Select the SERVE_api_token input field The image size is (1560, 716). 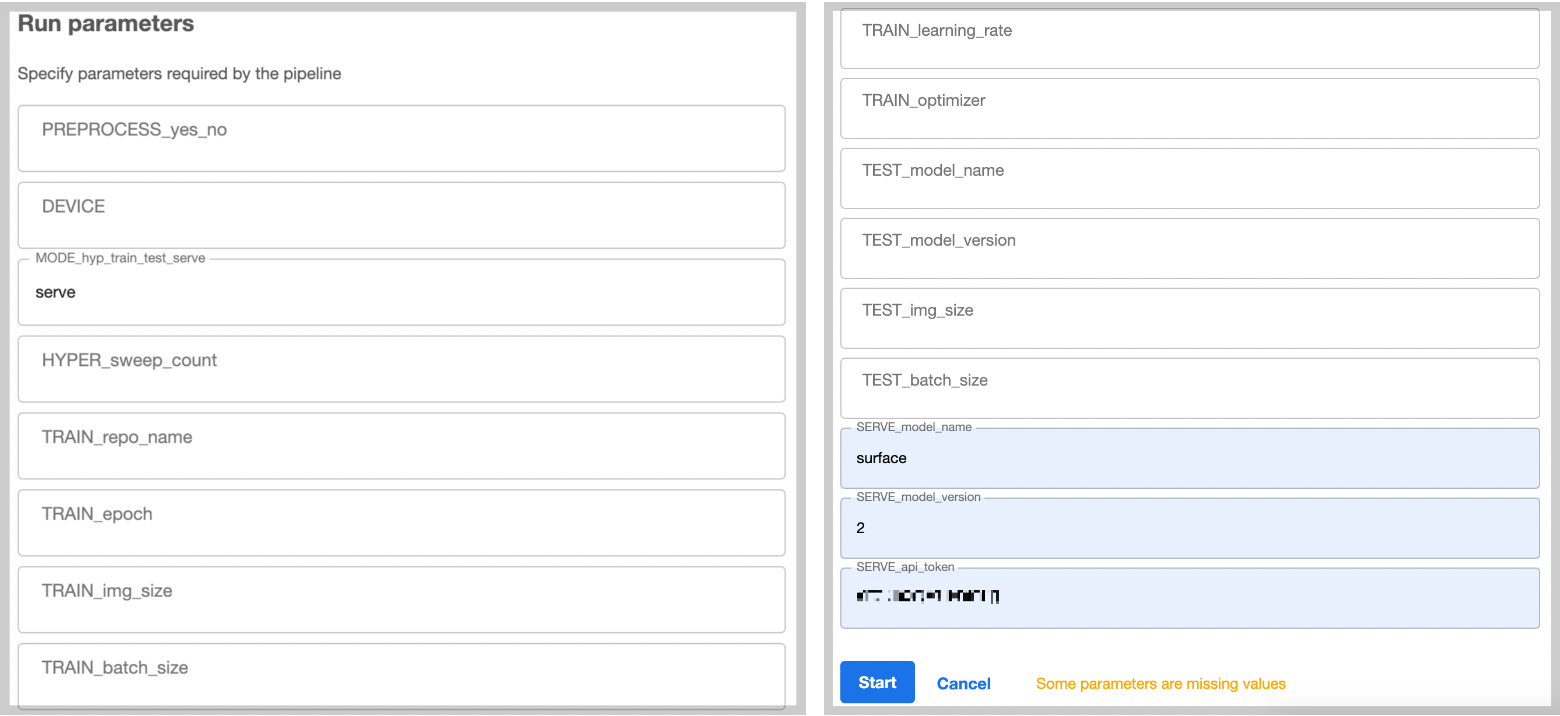[x=1189, y=598]
